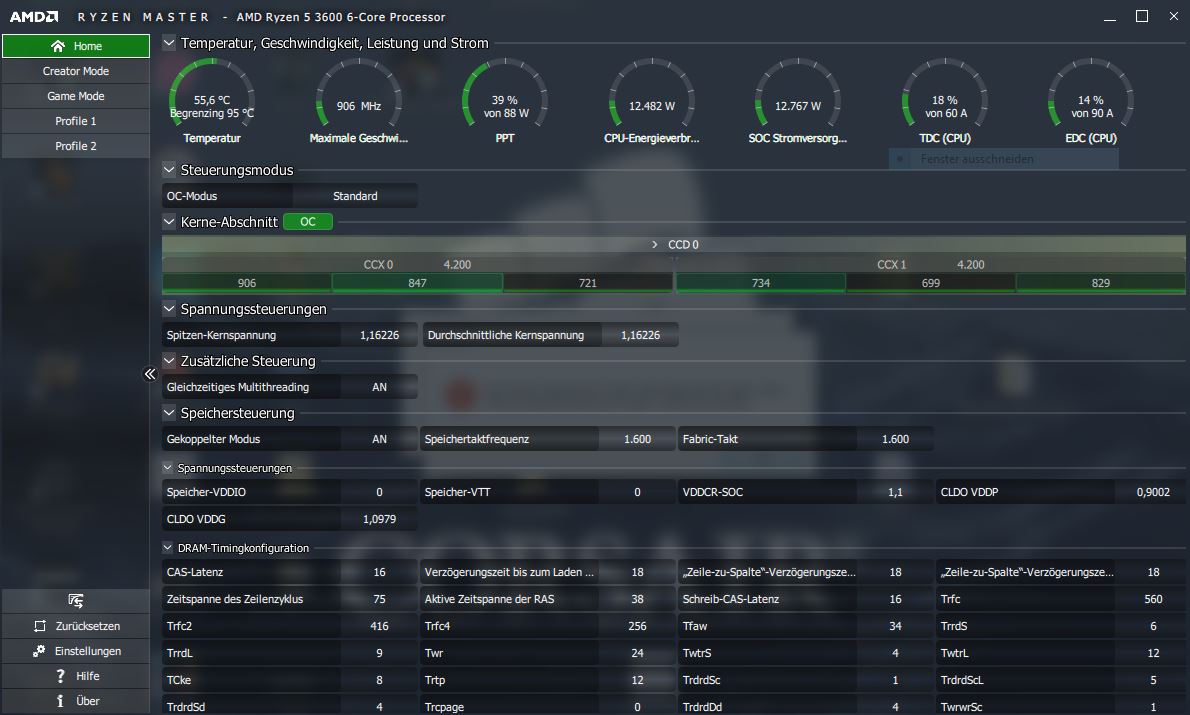Toggle the green OC badge
Viewport: 1190px width, 715px height.
point(307,222)
